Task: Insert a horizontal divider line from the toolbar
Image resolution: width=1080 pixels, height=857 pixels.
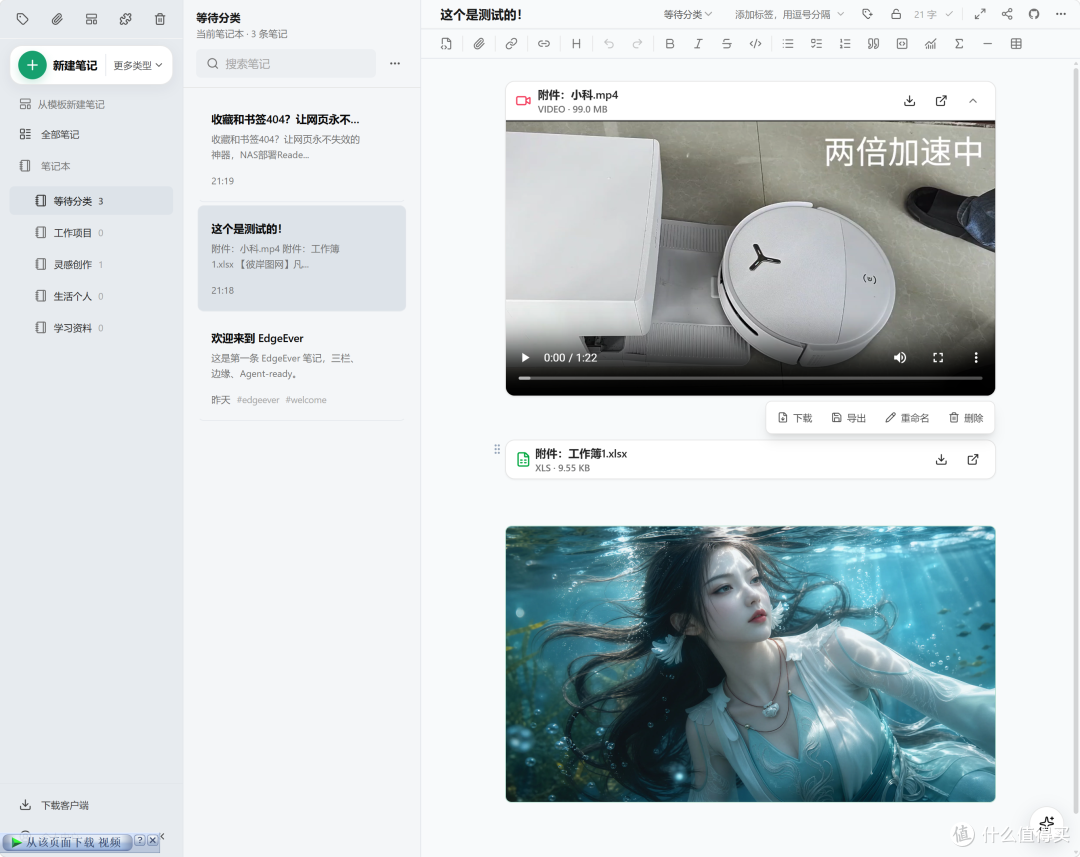Action: pyautogui.click(x=987, y=44)
